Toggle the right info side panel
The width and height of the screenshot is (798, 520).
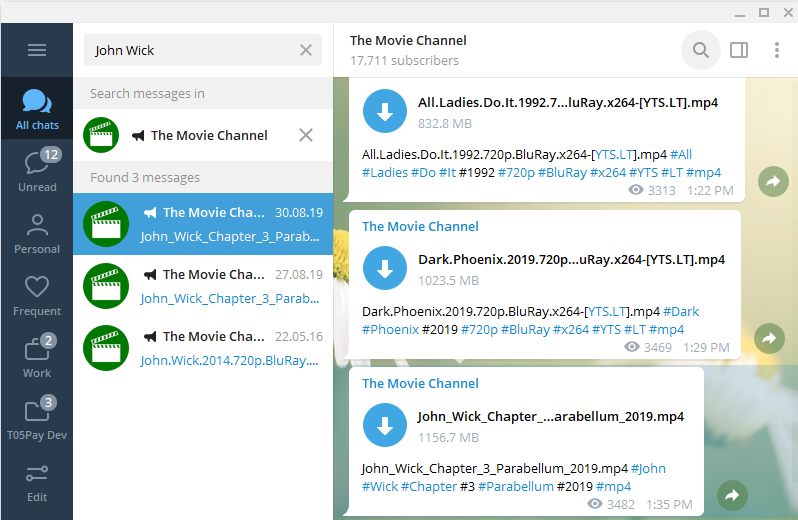[739, 50]
